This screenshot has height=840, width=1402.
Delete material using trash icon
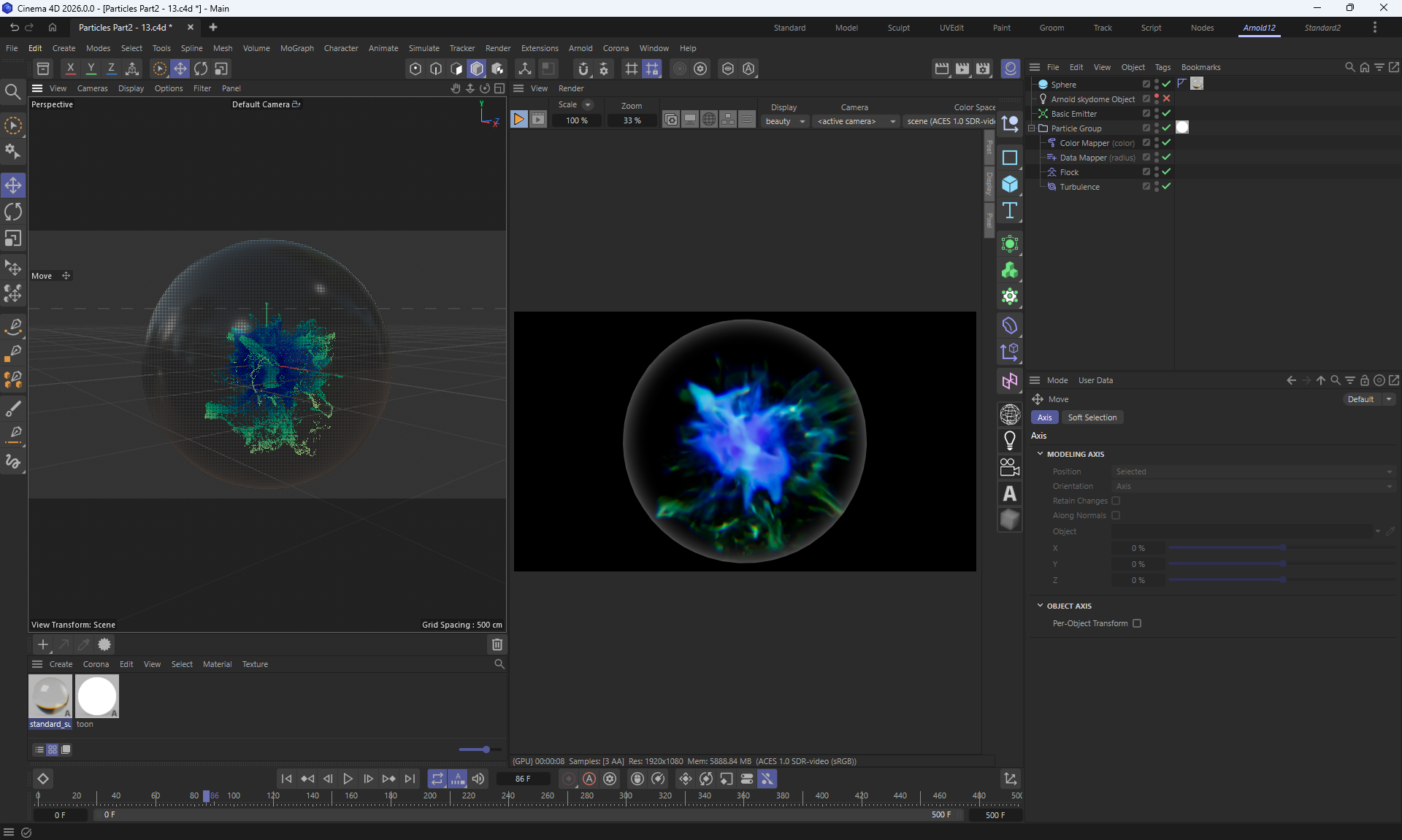pos(497,644)
